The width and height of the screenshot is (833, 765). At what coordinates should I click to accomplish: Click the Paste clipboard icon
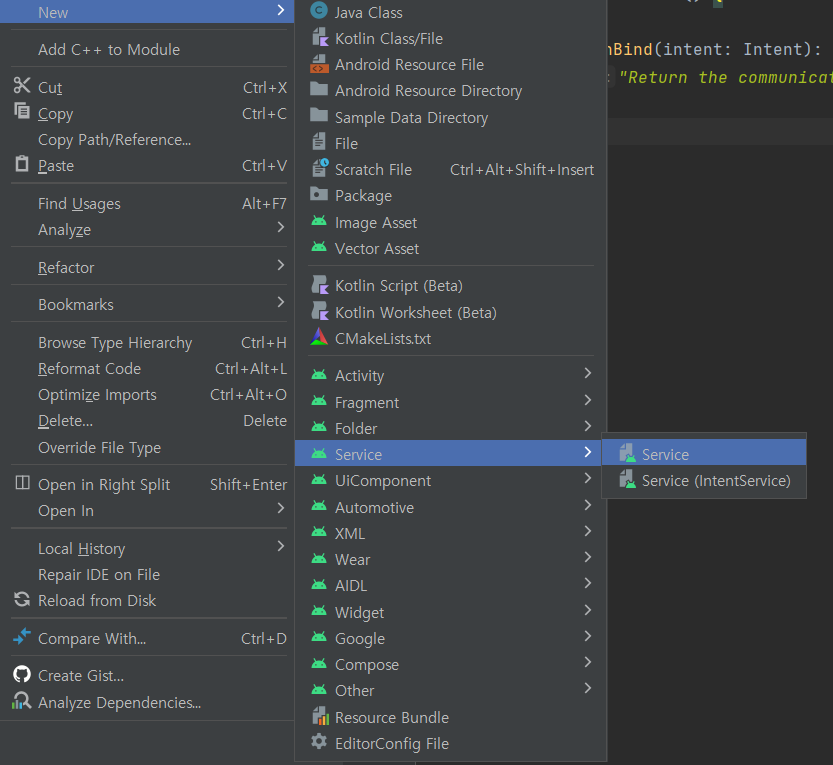22,164
